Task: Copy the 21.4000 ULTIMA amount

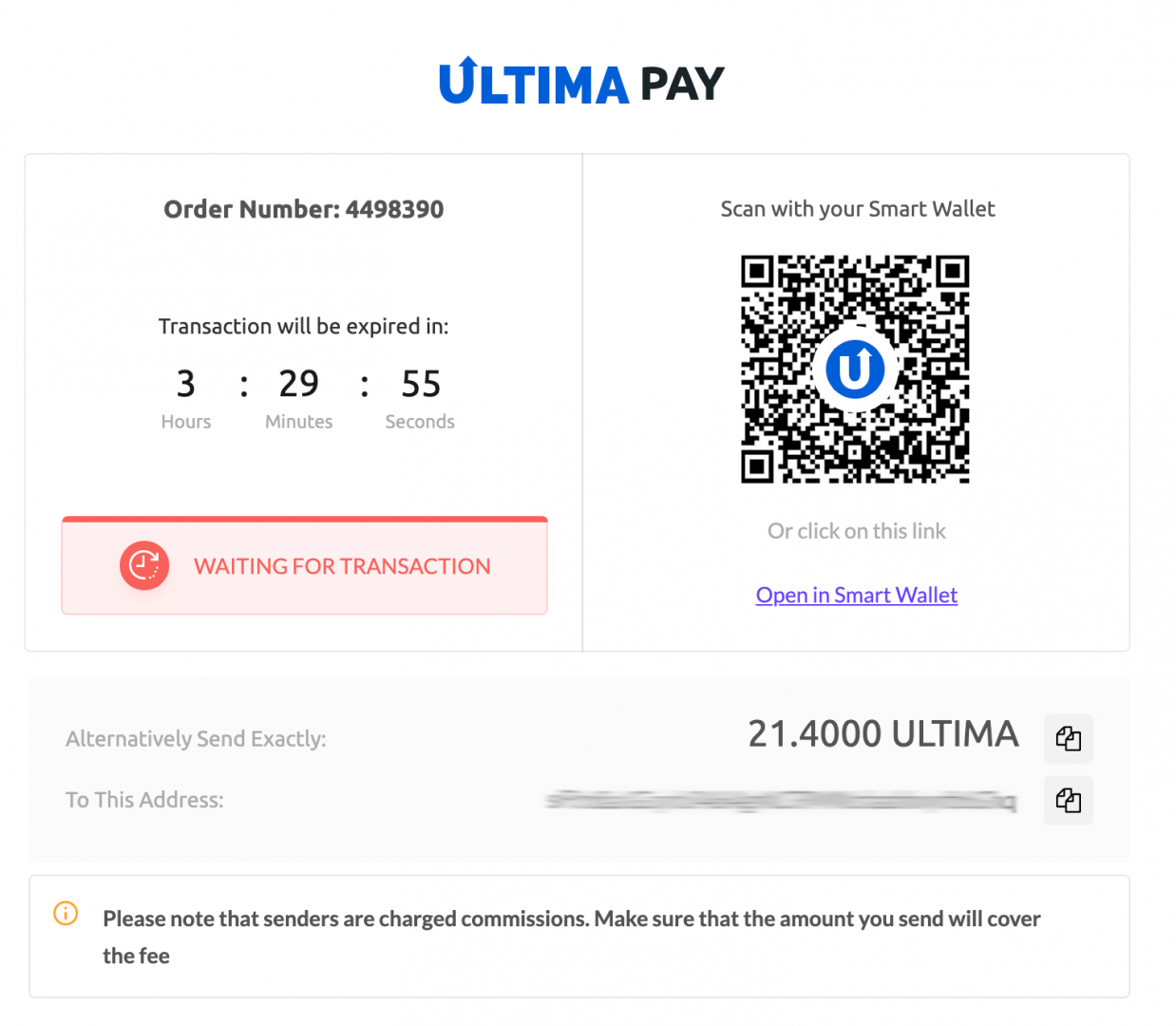Action: coord(1068,738)
